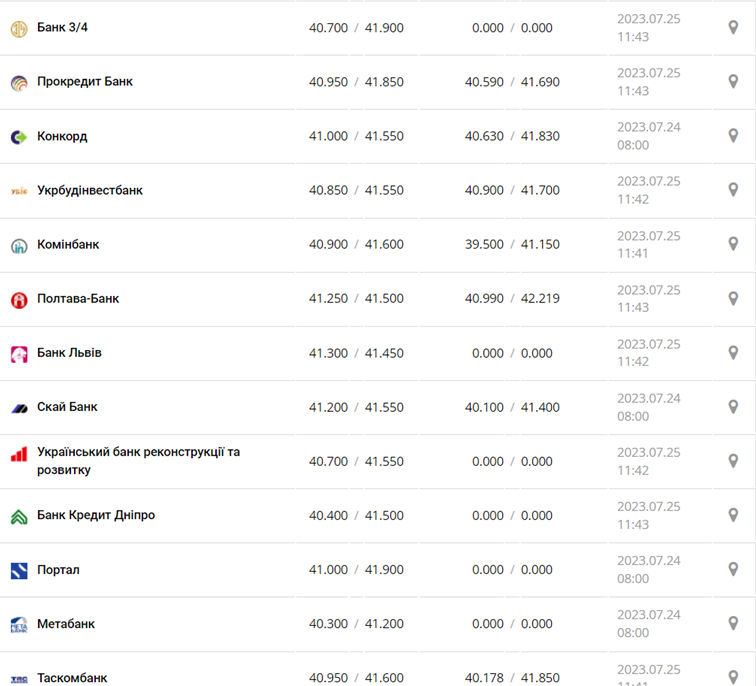Screen dimensions: 756x686
Task: Click the Конкорд bank logo icon
Action: [19, 137]
